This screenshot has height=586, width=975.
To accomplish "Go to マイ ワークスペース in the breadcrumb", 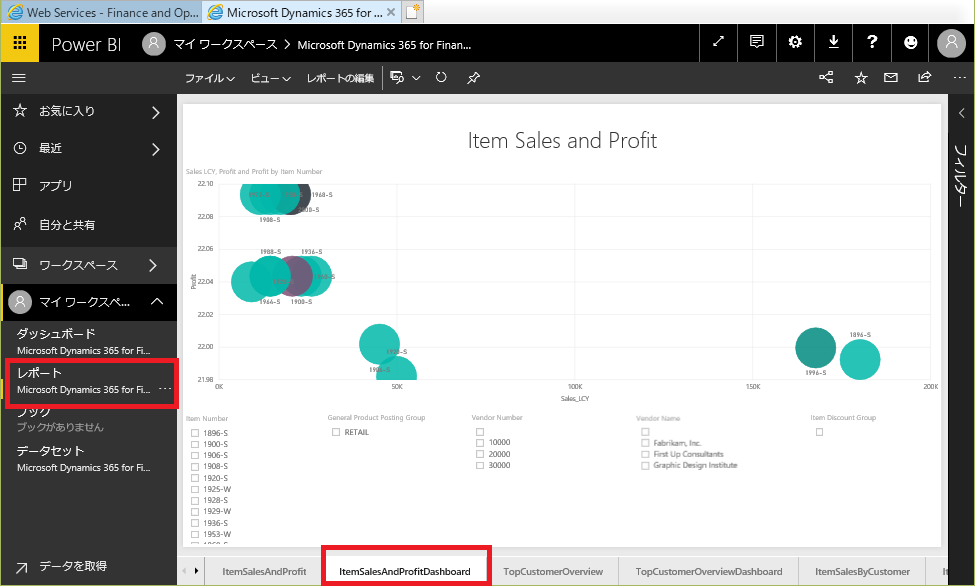I will [x=225, y=44].
